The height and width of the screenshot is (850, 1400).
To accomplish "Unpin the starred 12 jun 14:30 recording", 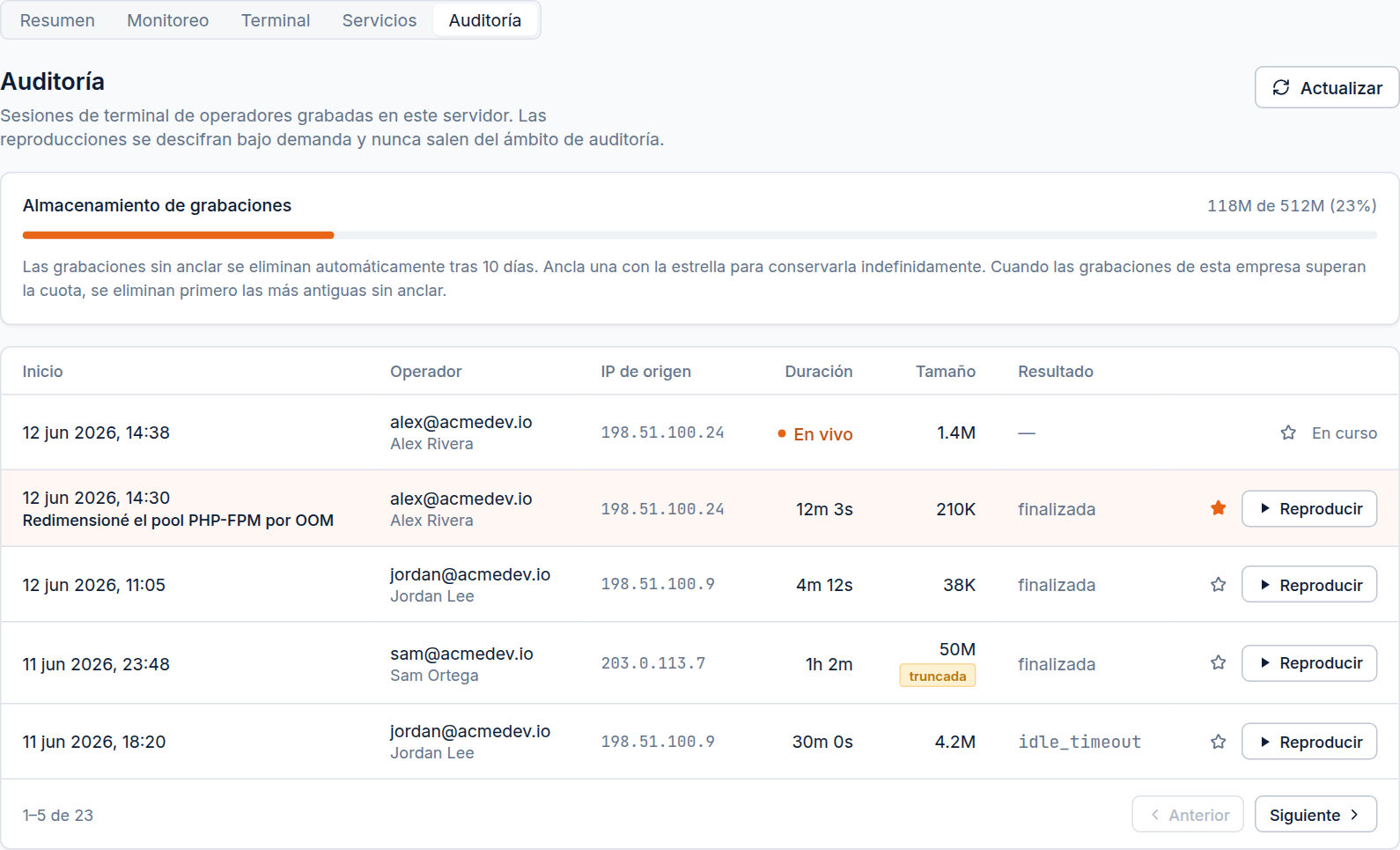I will pos(1219,508).
